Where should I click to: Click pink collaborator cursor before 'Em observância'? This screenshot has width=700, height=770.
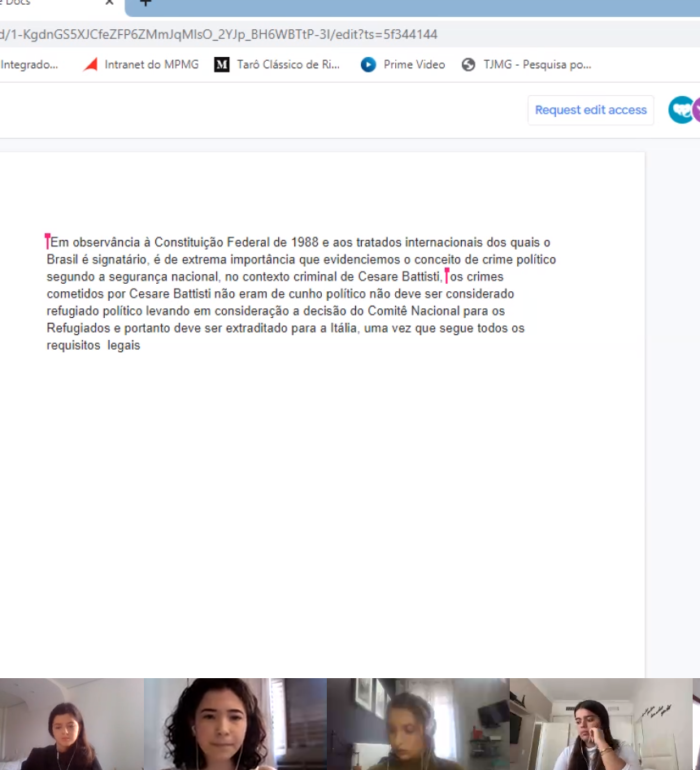[47, 241]
